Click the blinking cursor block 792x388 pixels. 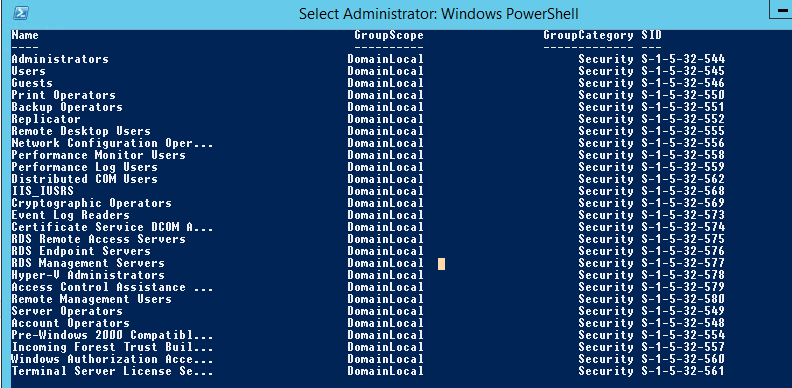[x=441, y=264]
